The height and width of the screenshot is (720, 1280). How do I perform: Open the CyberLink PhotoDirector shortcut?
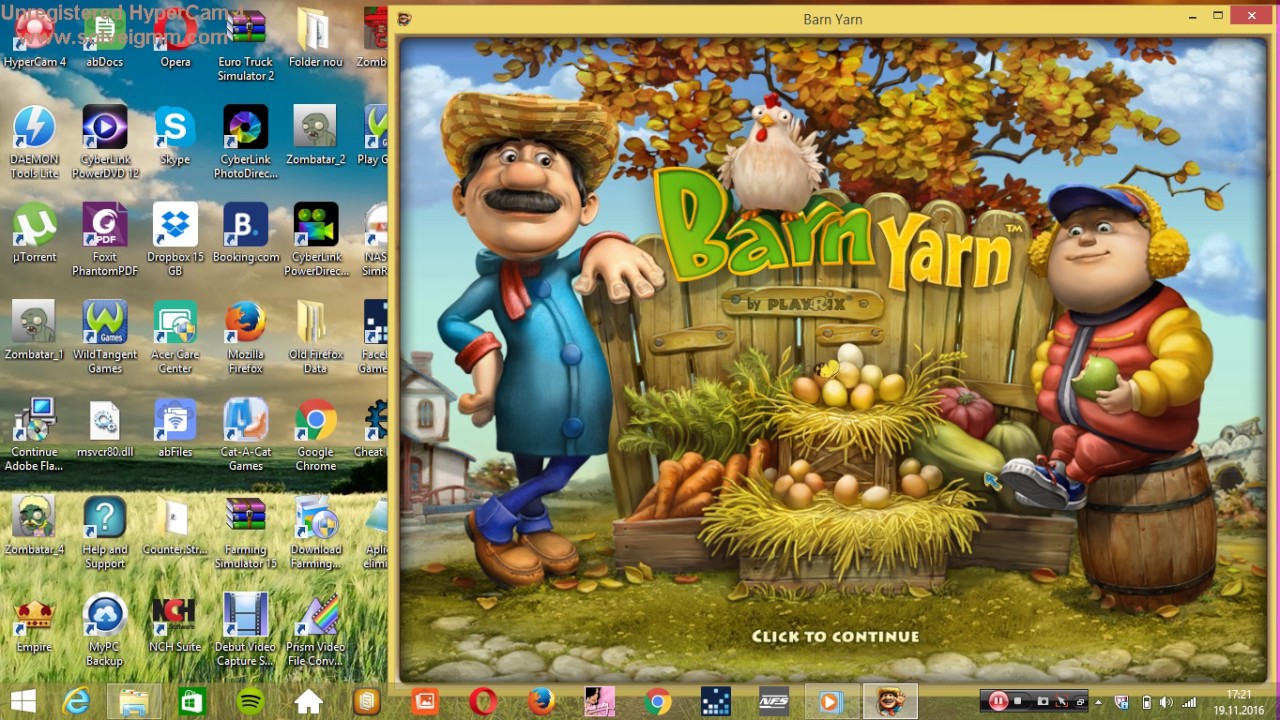[x=246, y=142]
